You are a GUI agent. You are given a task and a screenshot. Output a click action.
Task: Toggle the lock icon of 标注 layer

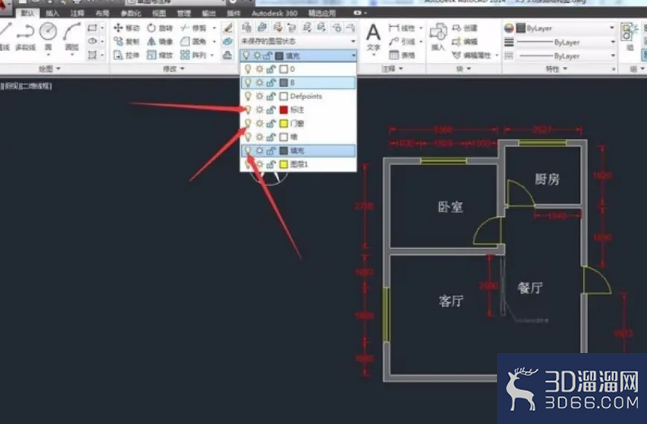click(271, 110)
